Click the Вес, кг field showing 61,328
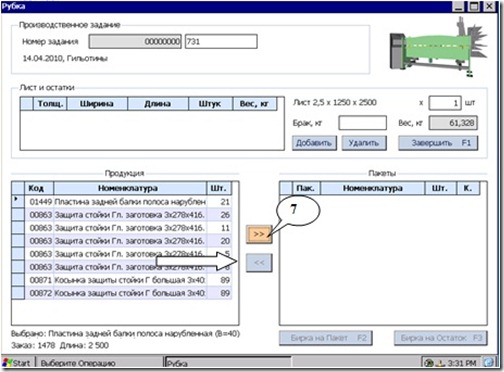The width and height of the screenshot is (504, 372). pos(453,123)
